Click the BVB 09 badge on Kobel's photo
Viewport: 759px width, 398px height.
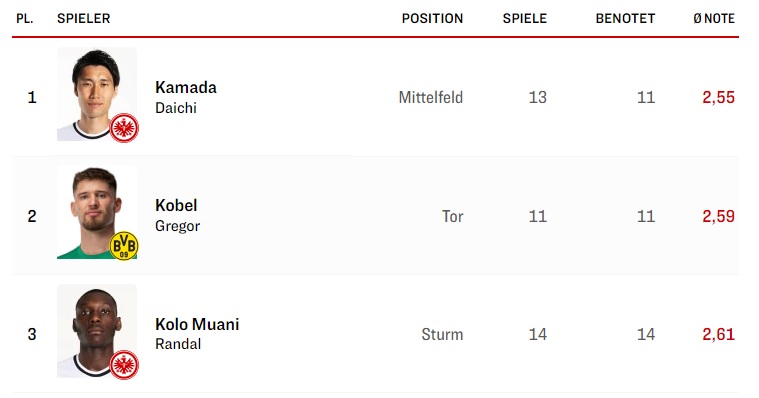tap(124, 246)
